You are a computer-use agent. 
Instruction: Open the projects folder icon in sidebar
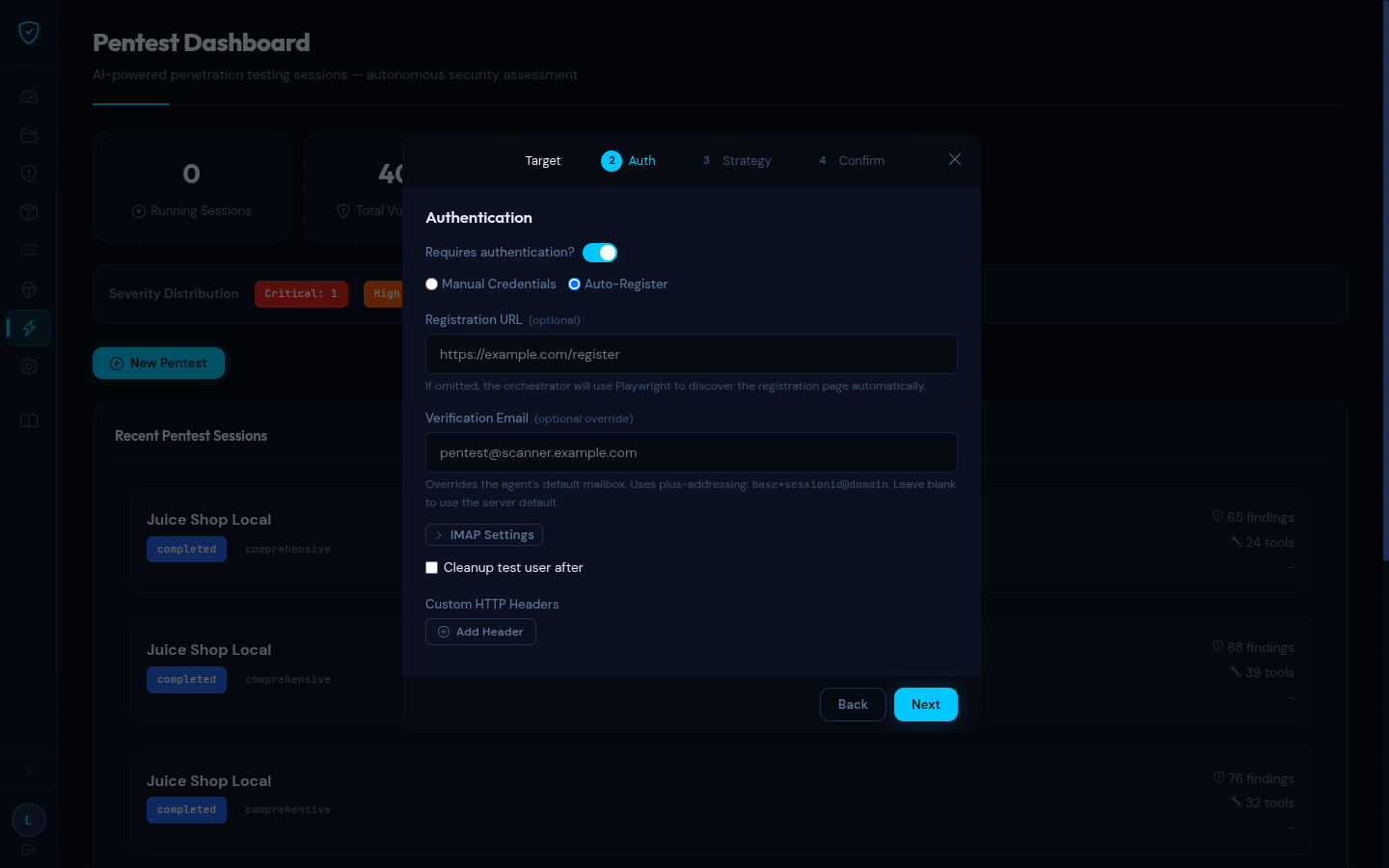(28, 135)
